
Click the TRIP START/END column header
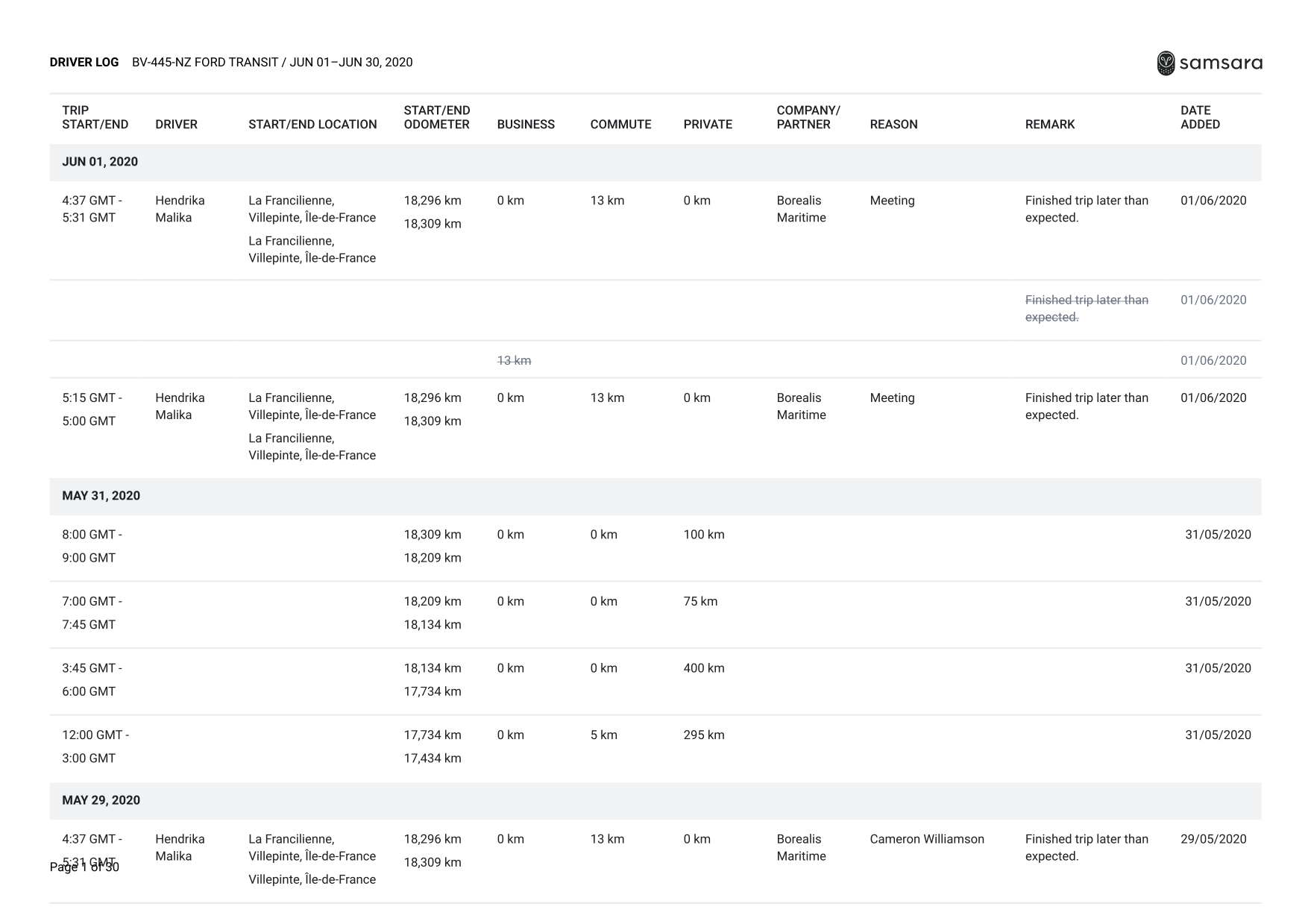pos(95,117)
